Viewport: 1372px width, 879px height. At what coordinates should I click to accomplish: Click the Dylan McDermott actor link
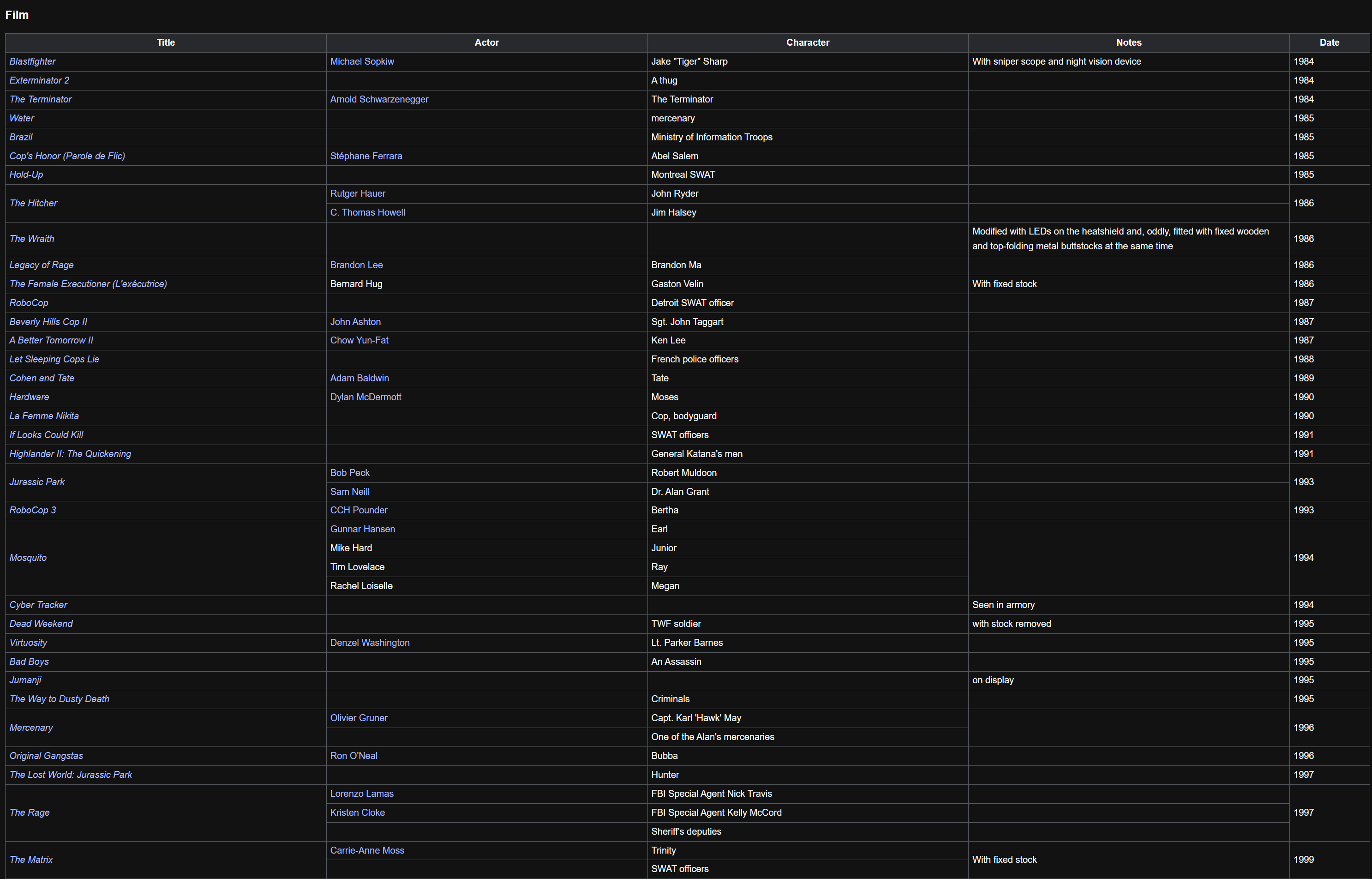pos(365,397)
